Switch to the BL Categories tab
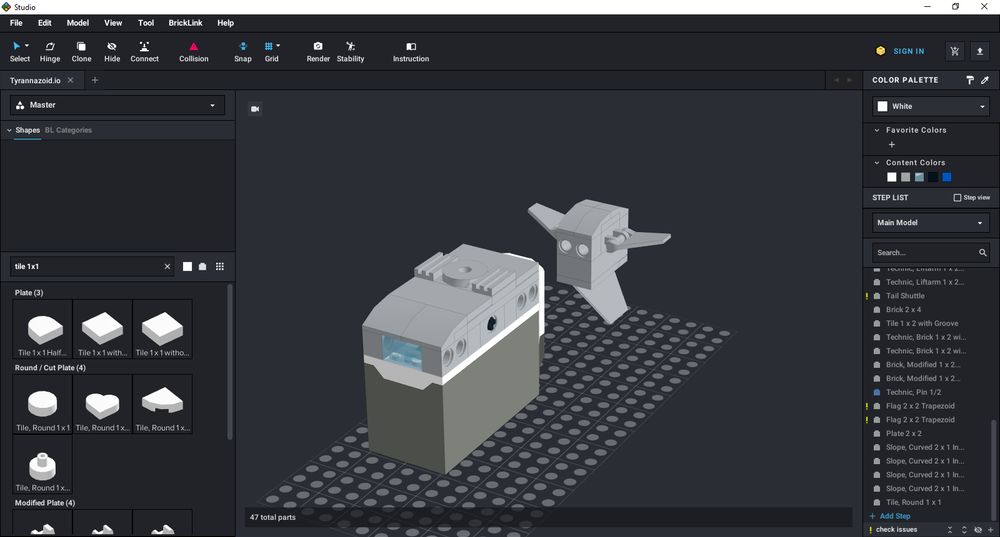 68,130
